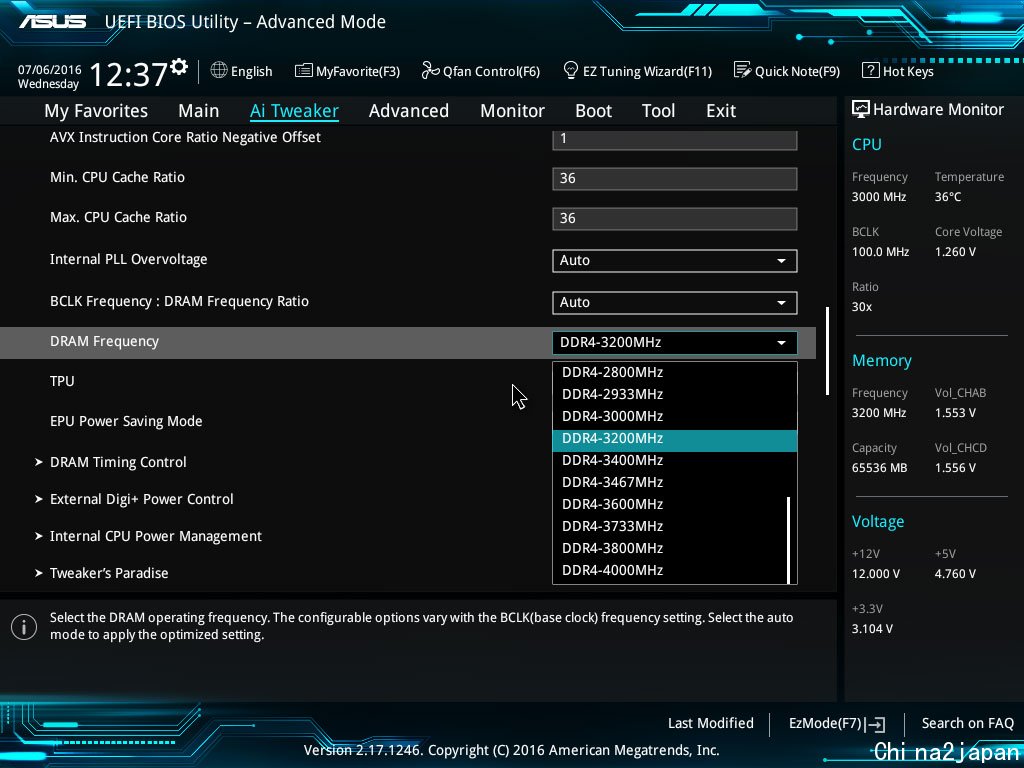
Task: Open BCLK Frequency : DRAM Frequency Ratio dropdown
Action: (675, 302)
